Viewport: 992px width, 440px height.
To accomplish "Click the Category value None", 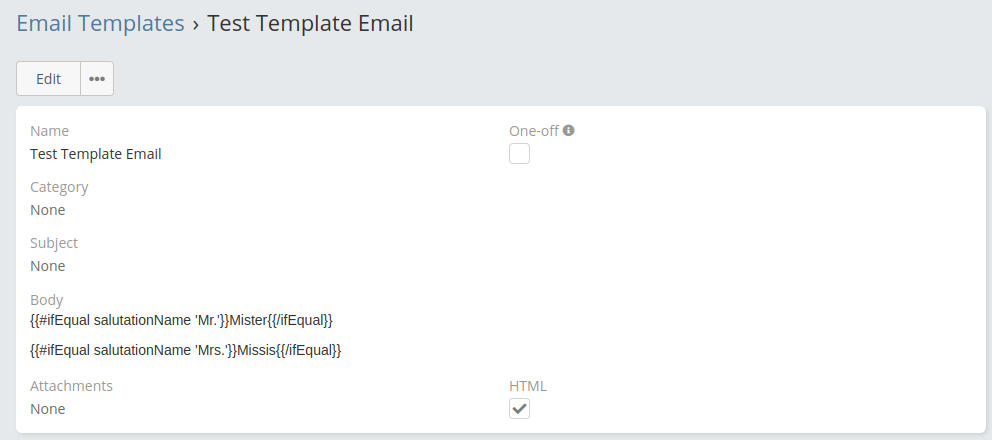I will (48, 210).
